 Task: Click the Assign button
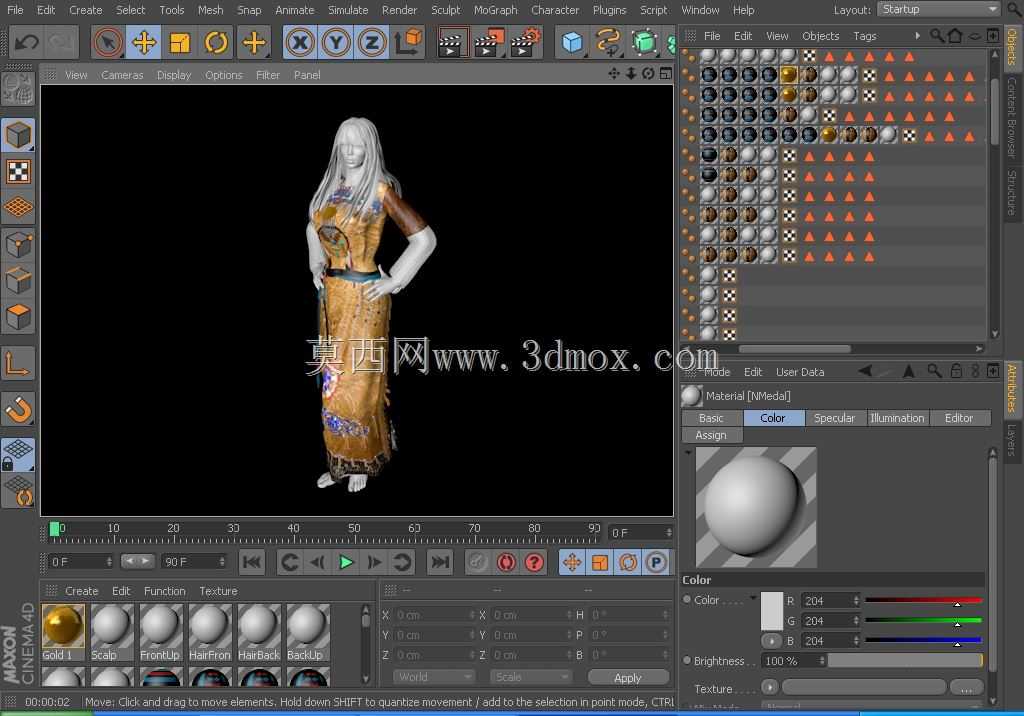click(x=711, y=435)
